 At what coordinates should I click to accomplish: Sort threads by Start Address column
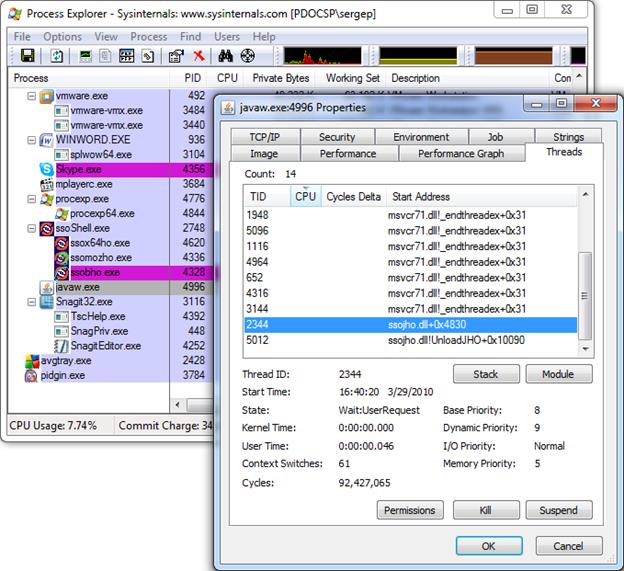coord(482,197)
